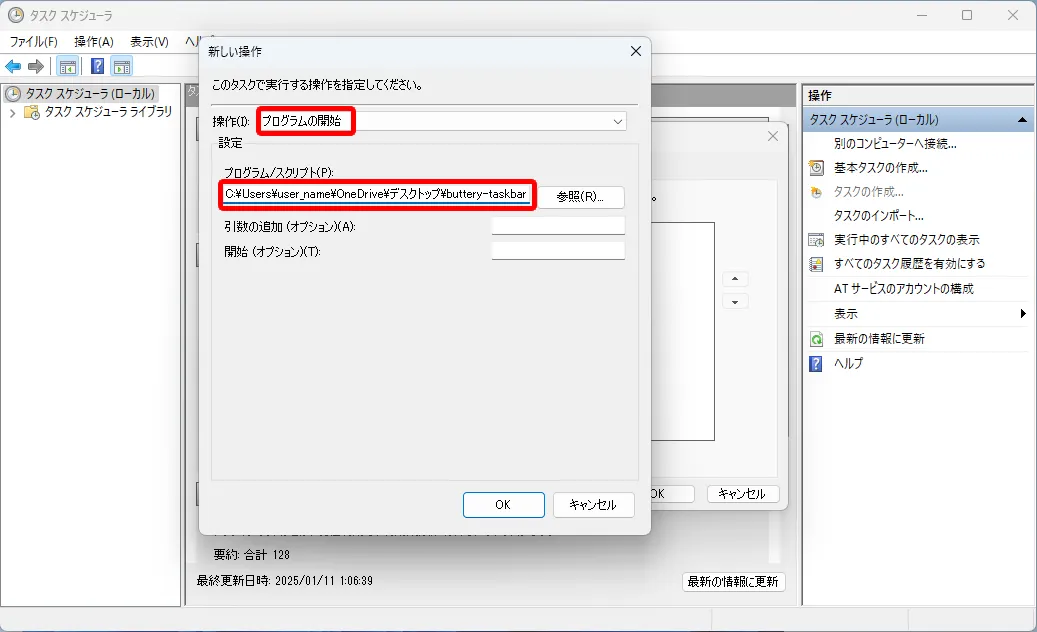Collapse タスク スケジューラ (ローカル) actions section
The height and width of the screenshot is (632, 1037).
tap(1022, 120)
